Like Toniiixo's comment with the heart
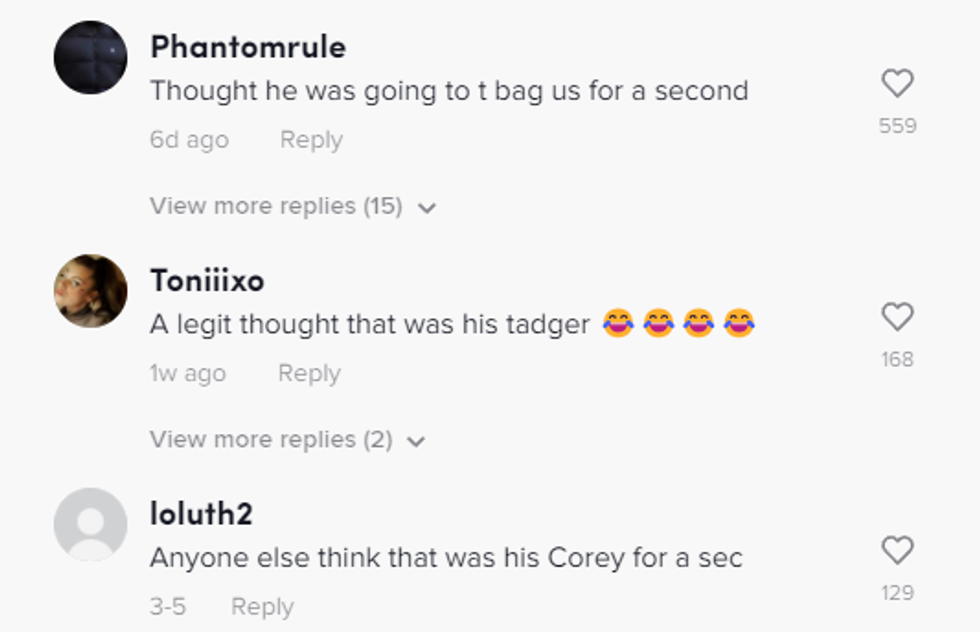This screenshot has height=632, width=980. click(897, 317)
